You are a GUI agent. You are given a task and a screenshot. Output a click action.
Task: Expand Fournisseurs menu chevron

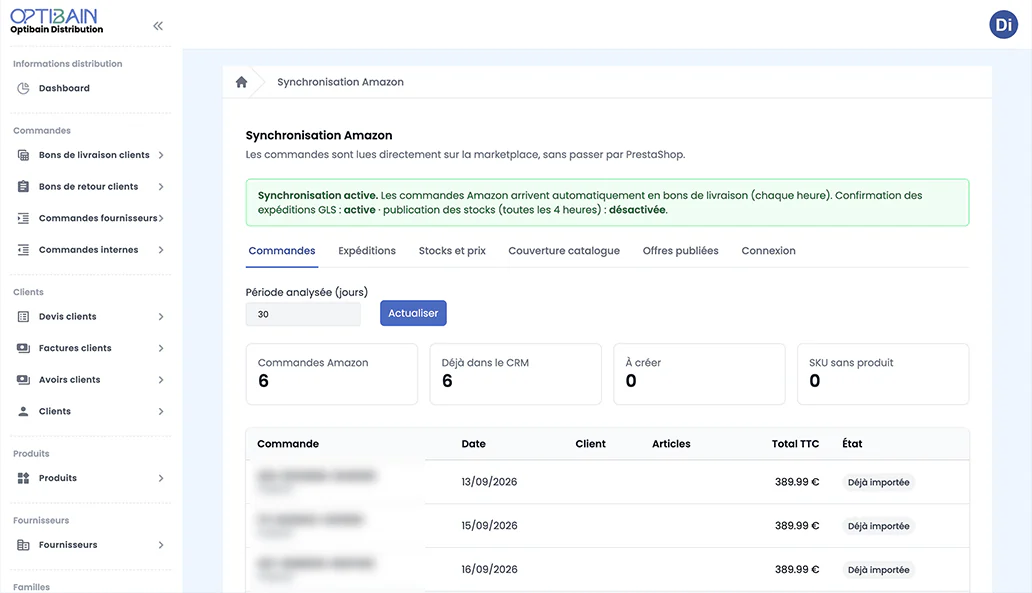[161, 545]
